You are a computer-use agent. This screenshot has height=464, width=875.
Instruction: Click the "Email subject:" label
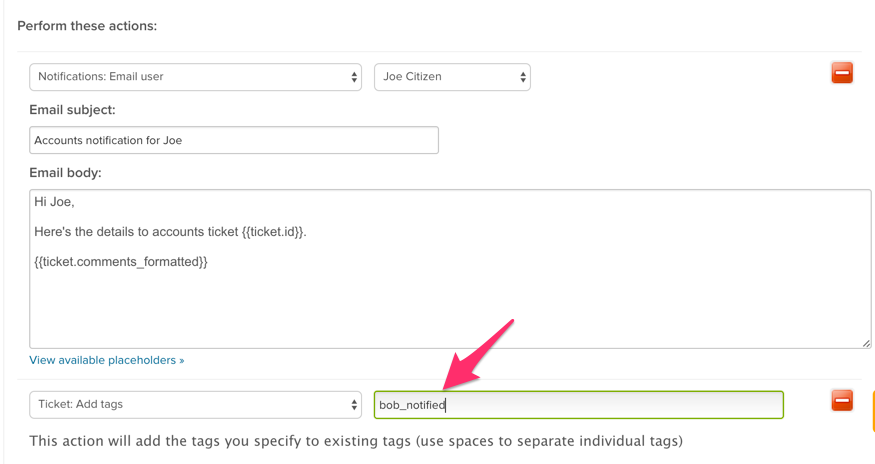coord(72,110)
